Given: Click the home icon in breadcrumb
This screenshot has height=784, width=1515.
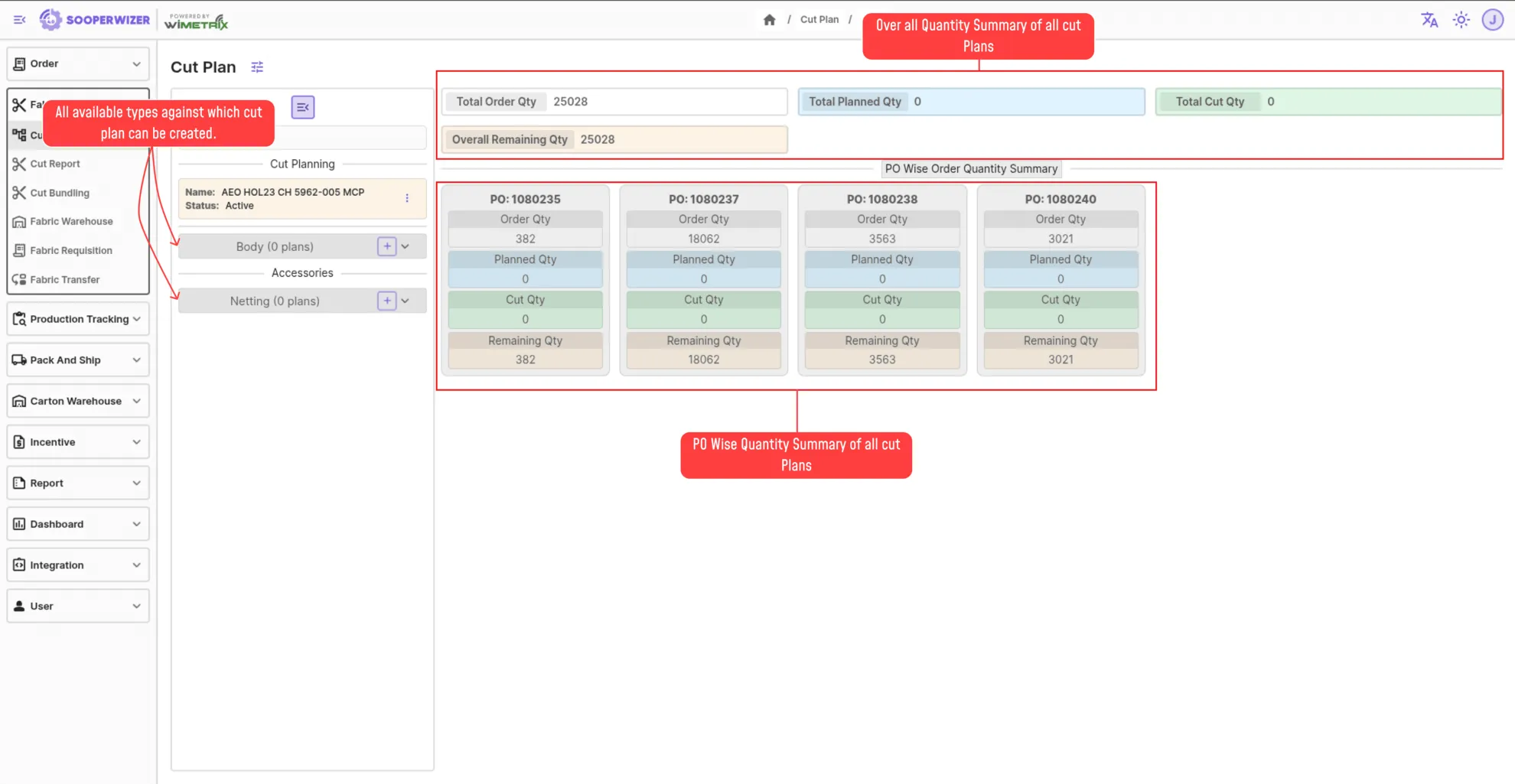Looking at the screenshot, I should (x=769, y=20).
